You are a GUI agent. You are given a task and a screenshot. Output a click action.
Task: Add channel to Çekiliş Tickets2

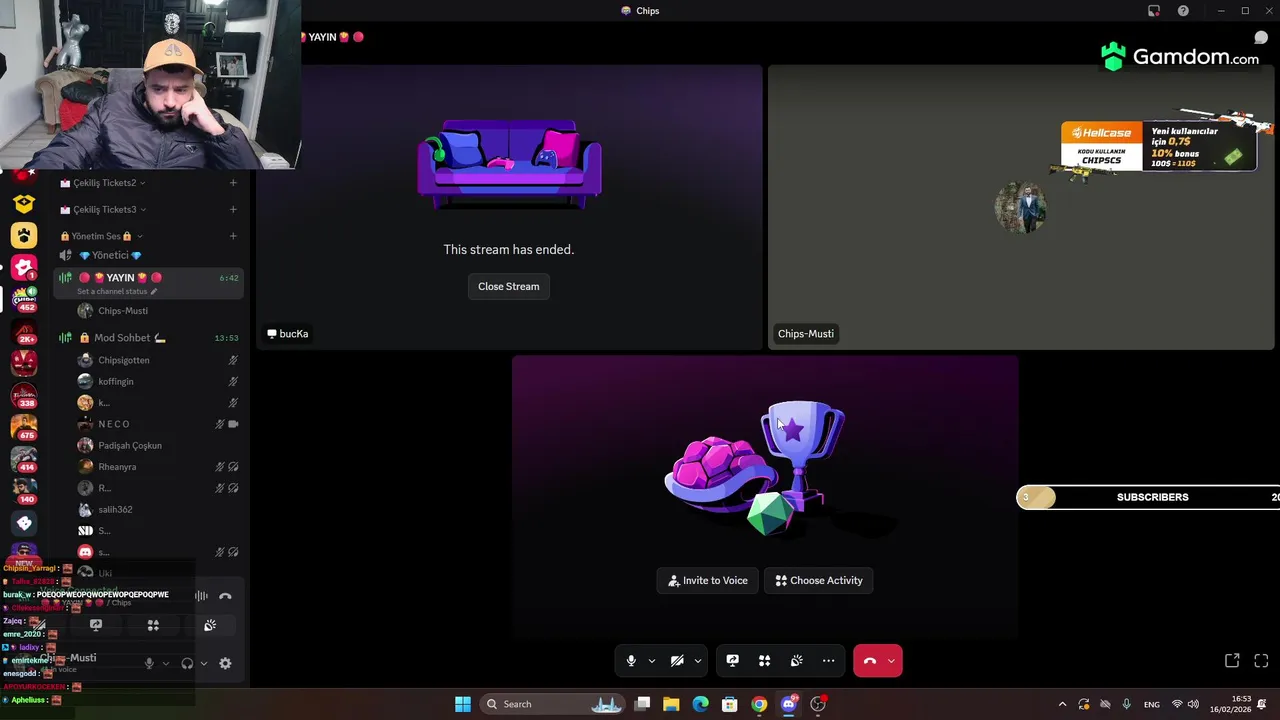233,183
